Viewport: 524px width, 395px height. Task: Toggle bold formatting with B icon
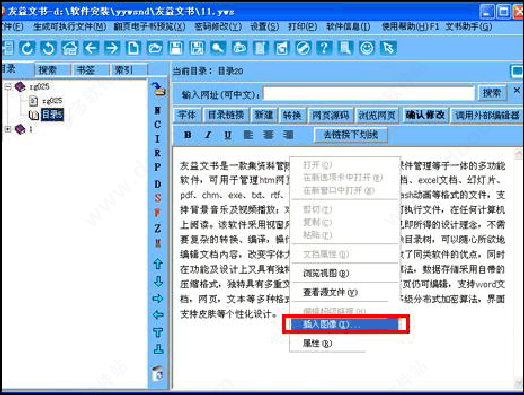(x=188, y=135)
